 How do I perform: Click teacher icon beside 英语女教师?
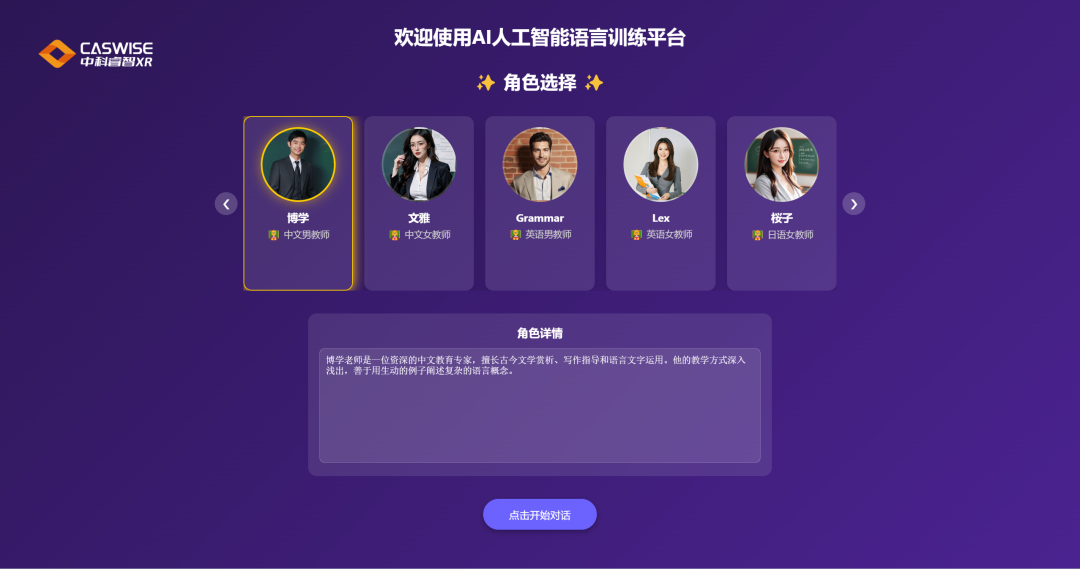pos(636,235)
